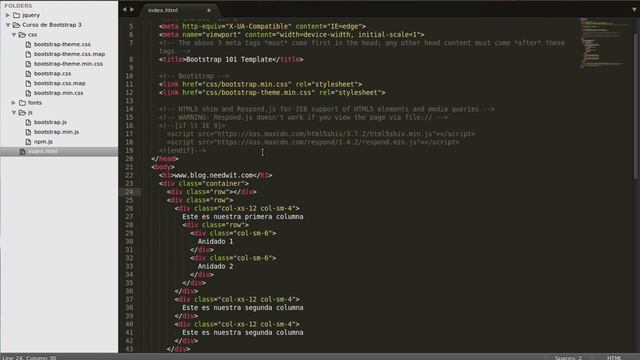Click file icon beside bootstrap-theme.css
This screenshot has height=360, width=640.
click(28, 44)
